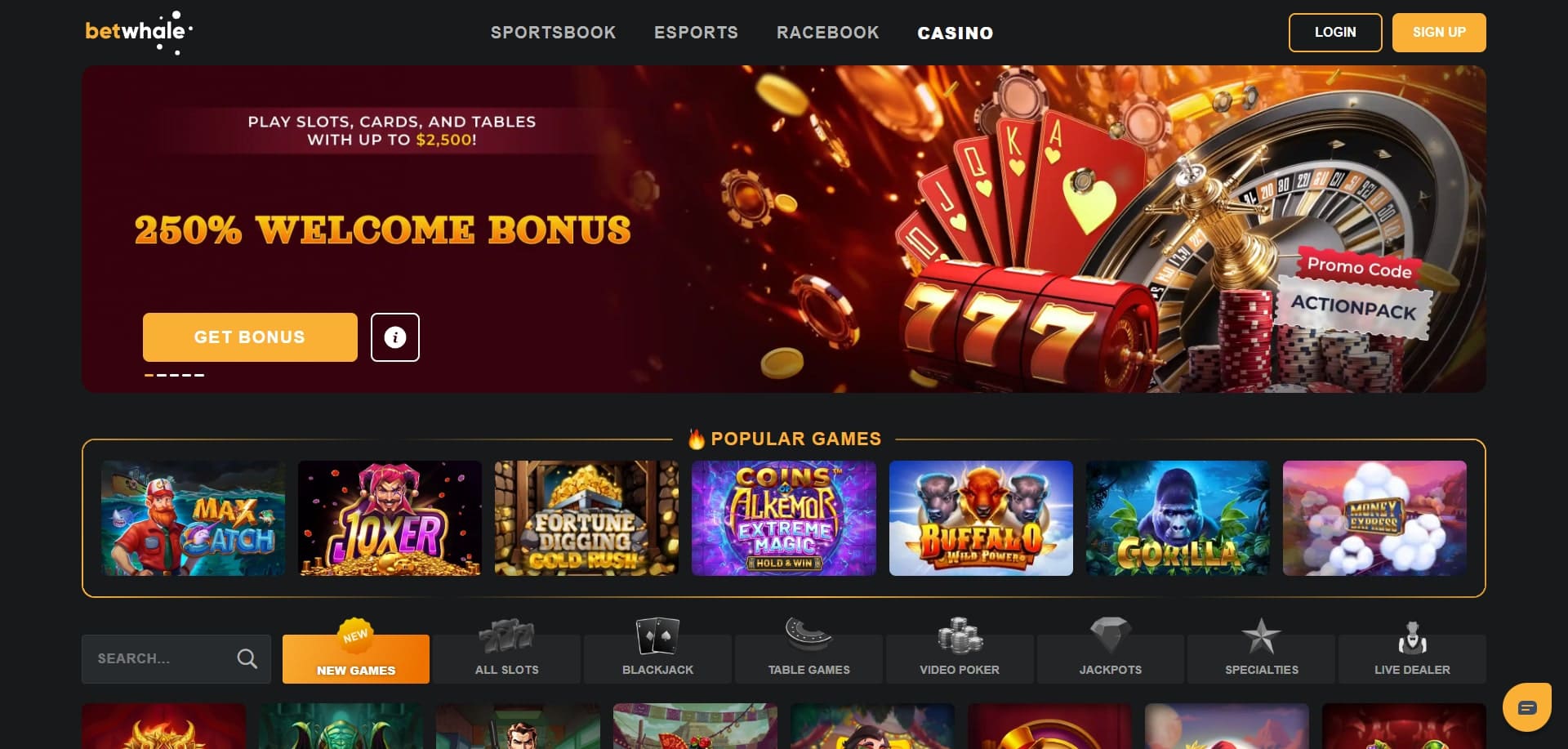Screen dimensions: 1568x749
Task: Open the live chat bubble icon
Action: click(1527, 707)
